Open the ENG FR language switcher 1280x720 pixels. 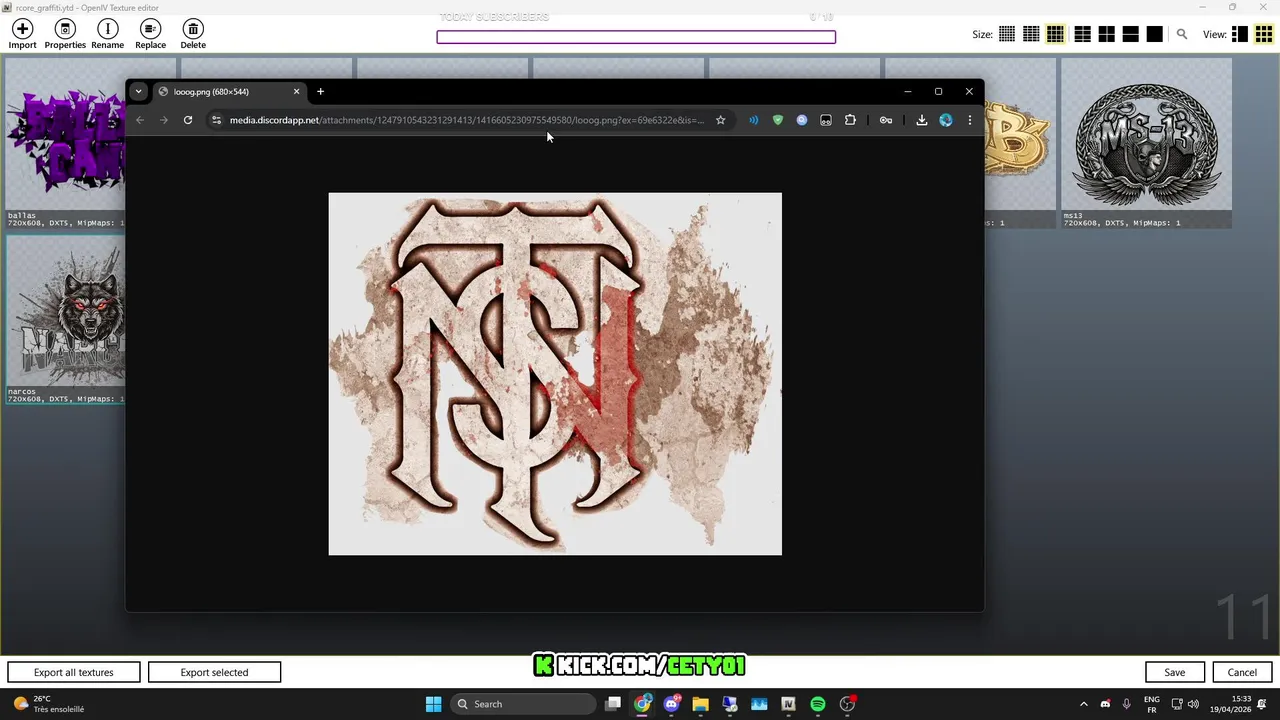[1151, 704]
